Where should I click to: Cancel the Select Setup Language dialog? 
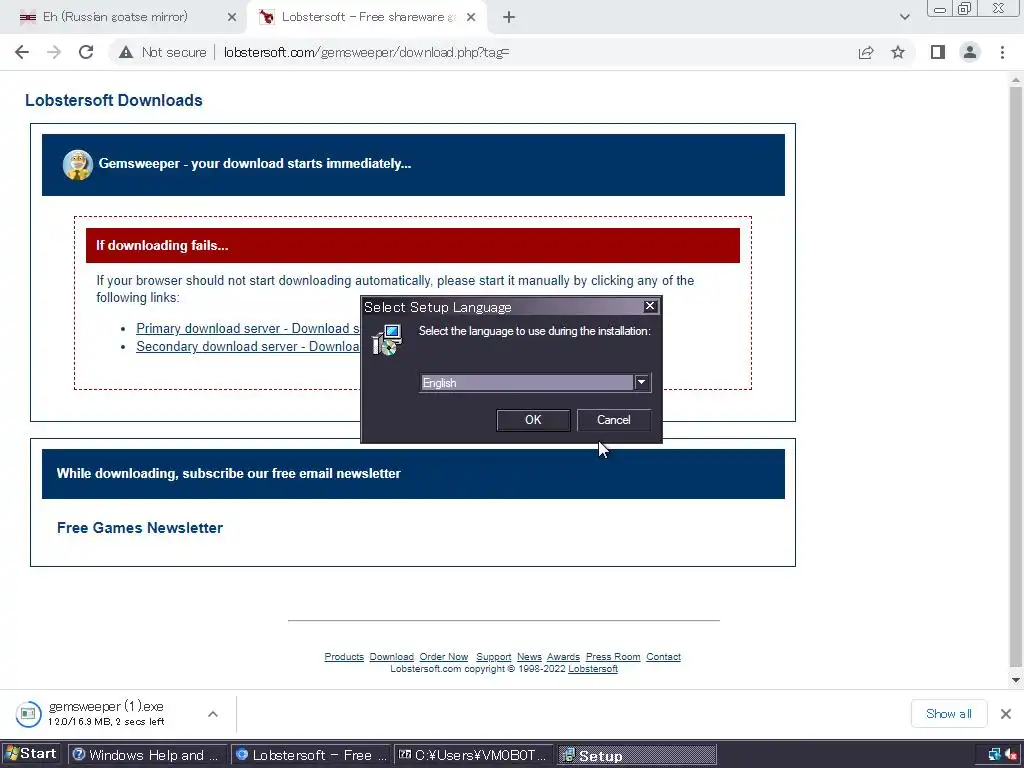click(614, 420)
